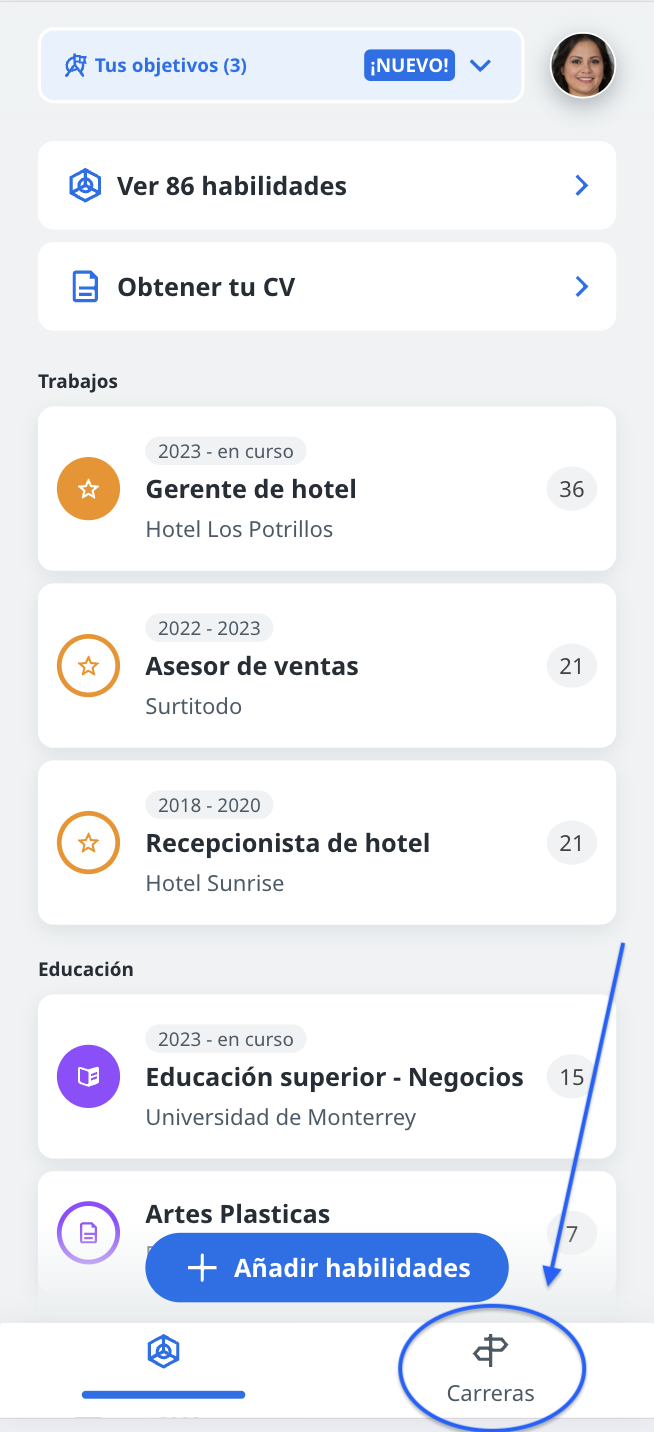Click the purple book icon for Educación superior
Viewport: 654px width, 1432px height.
click(x=89, y=1077)
